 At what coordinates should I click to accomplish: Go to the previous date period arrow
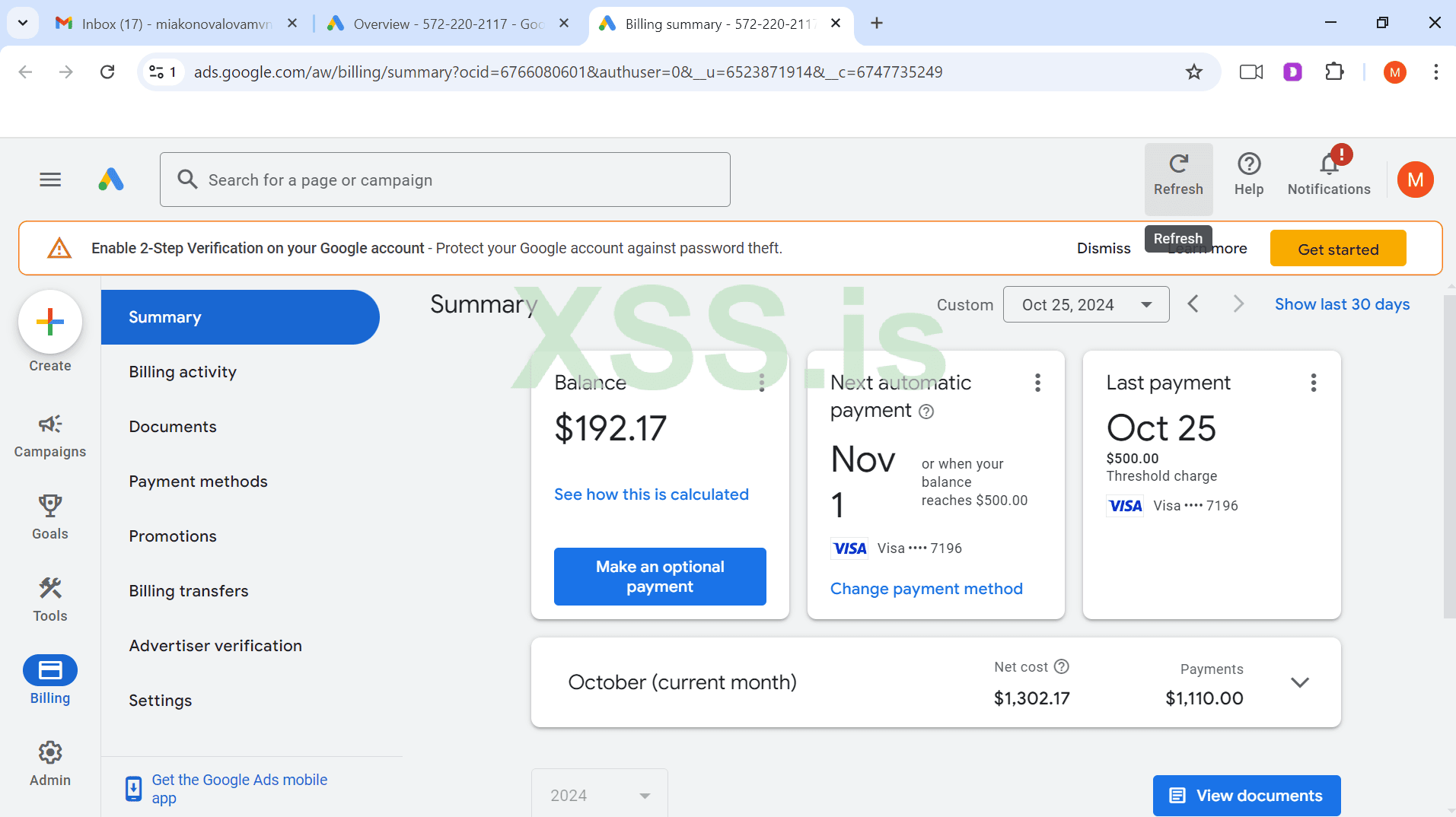[x=1193, y=304]
